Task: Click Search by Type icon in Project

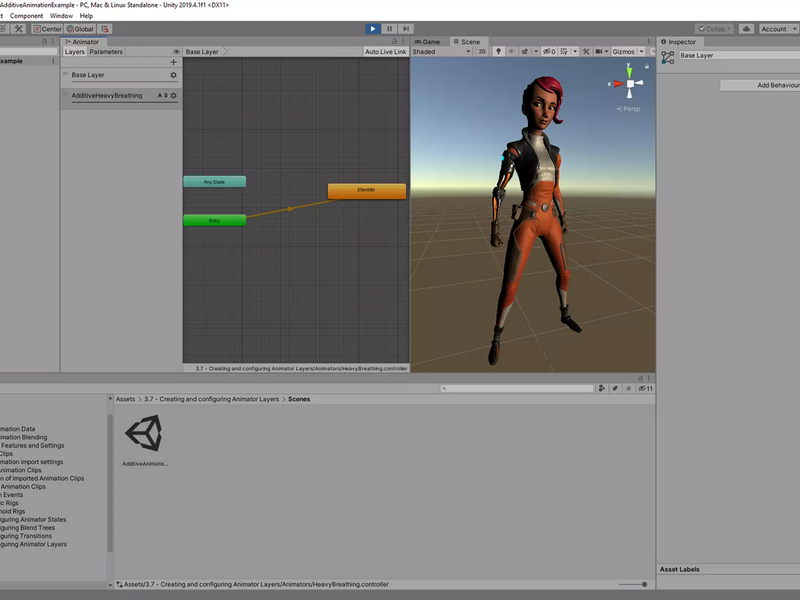Action: (602, 389)
